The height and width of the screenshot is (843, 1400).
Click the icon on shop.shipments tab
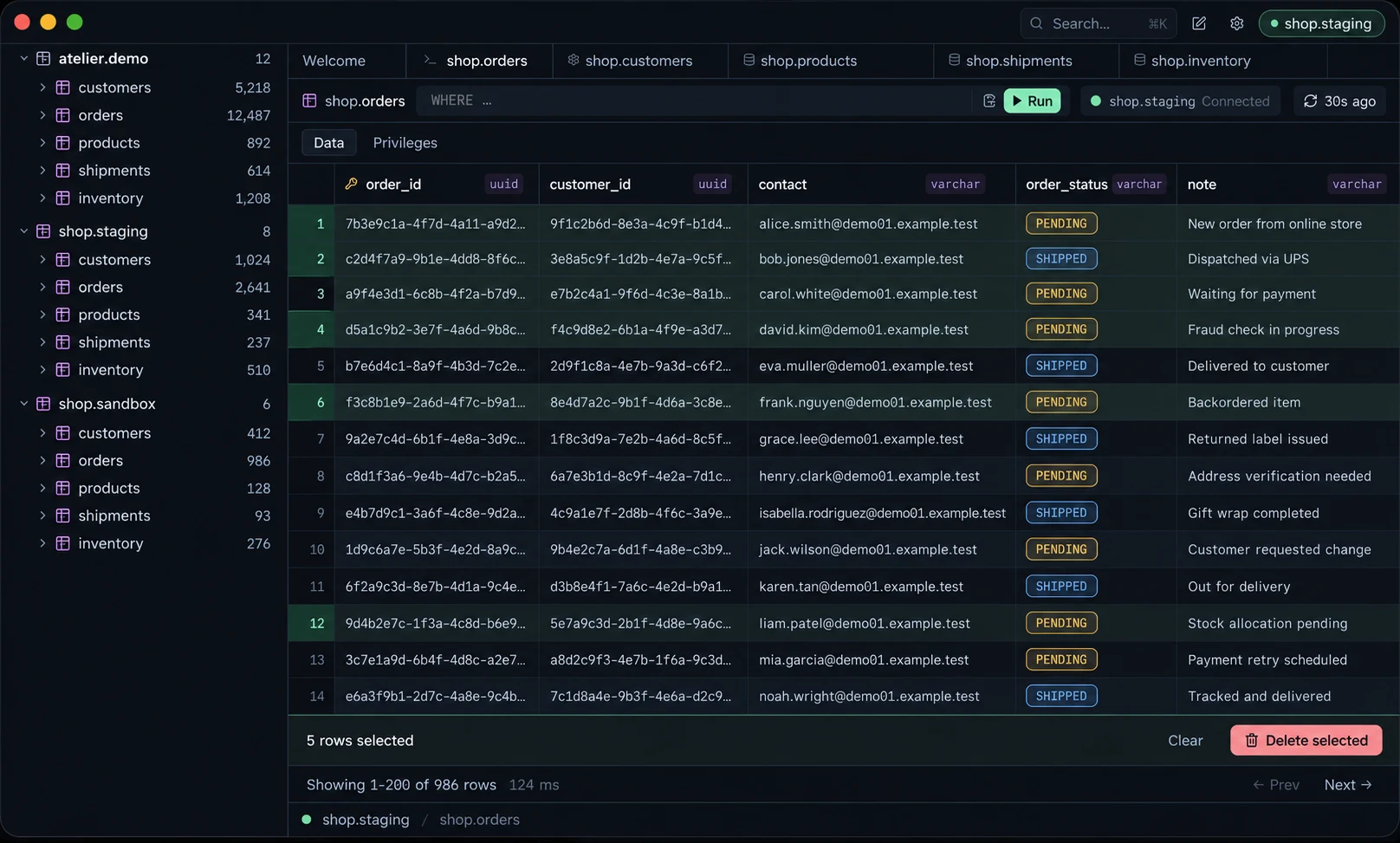coord(954,60)
